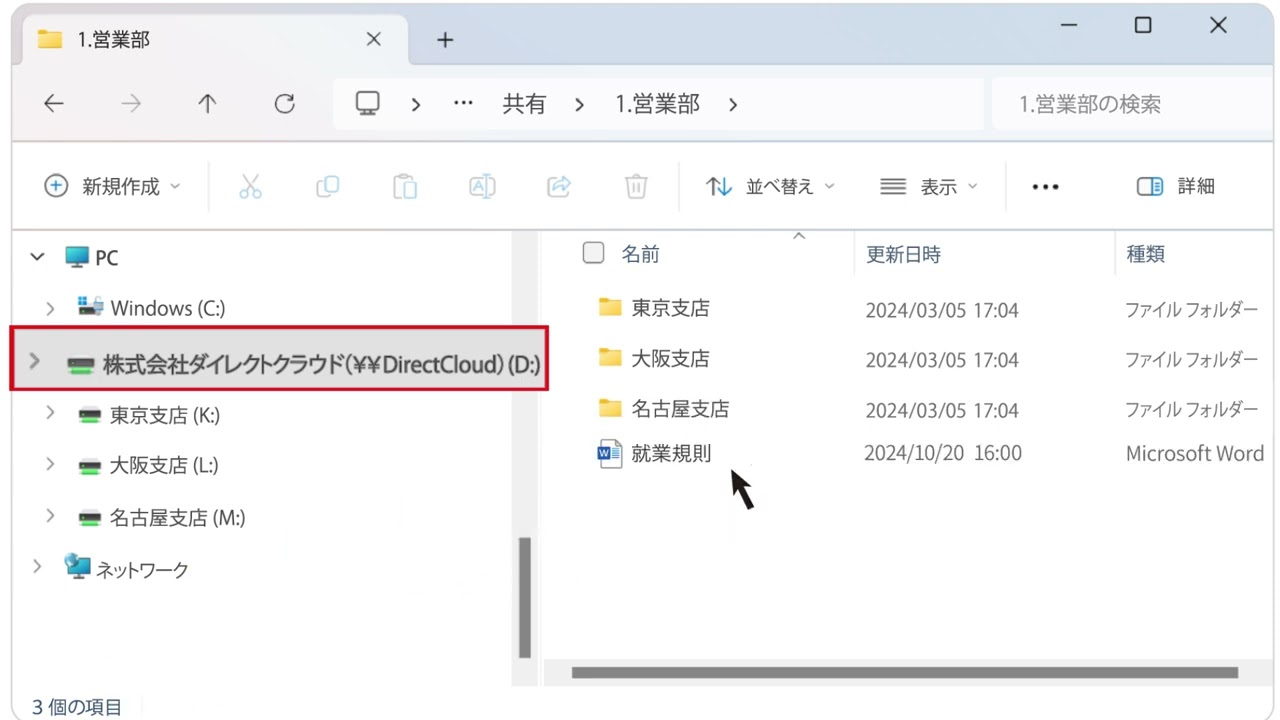
Task: Expand the ネットワーク tree node
Action: coord(37,566)
